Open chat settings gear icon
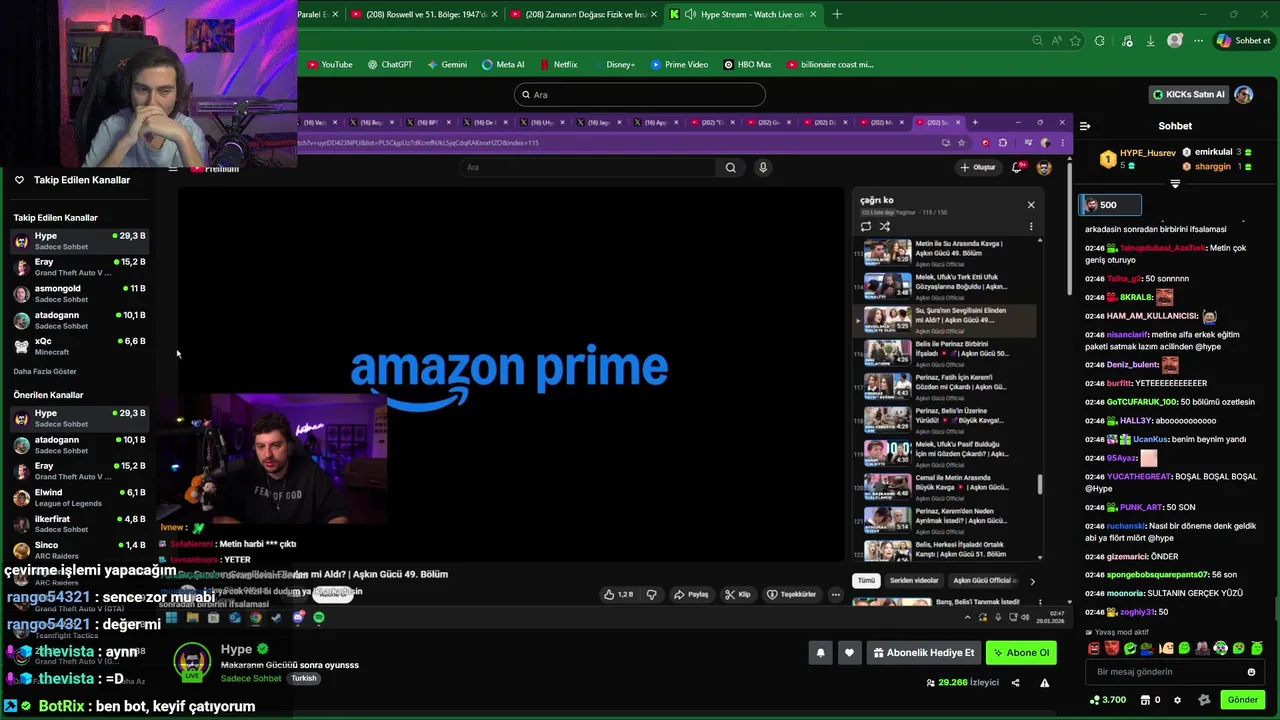 pos(1177,700)
